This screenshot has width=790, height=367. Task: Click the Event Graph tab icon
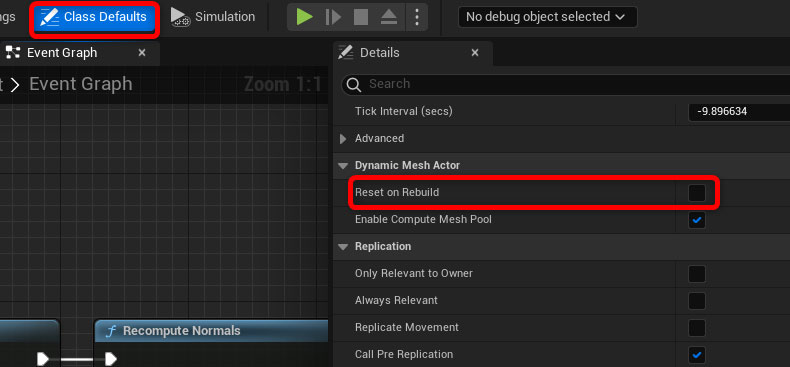tap(13, 52)
